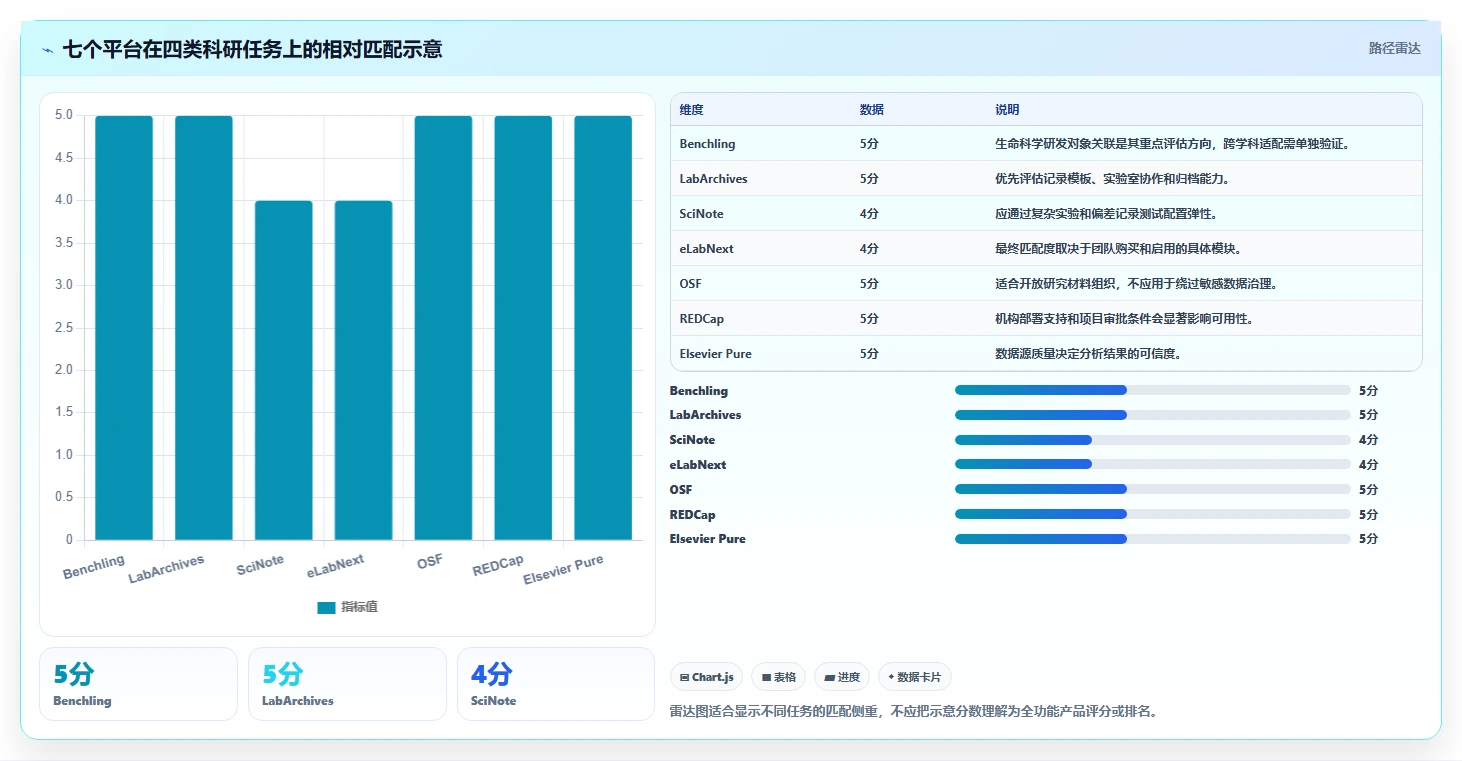1462x761 pixels.
Task: Select the LabArchives bar in the bar chart
Action: 204,328
